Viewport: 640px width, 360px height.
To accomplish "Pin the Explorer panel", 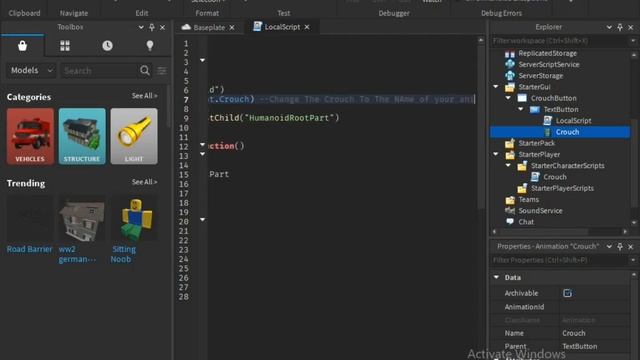I will 620,27.
